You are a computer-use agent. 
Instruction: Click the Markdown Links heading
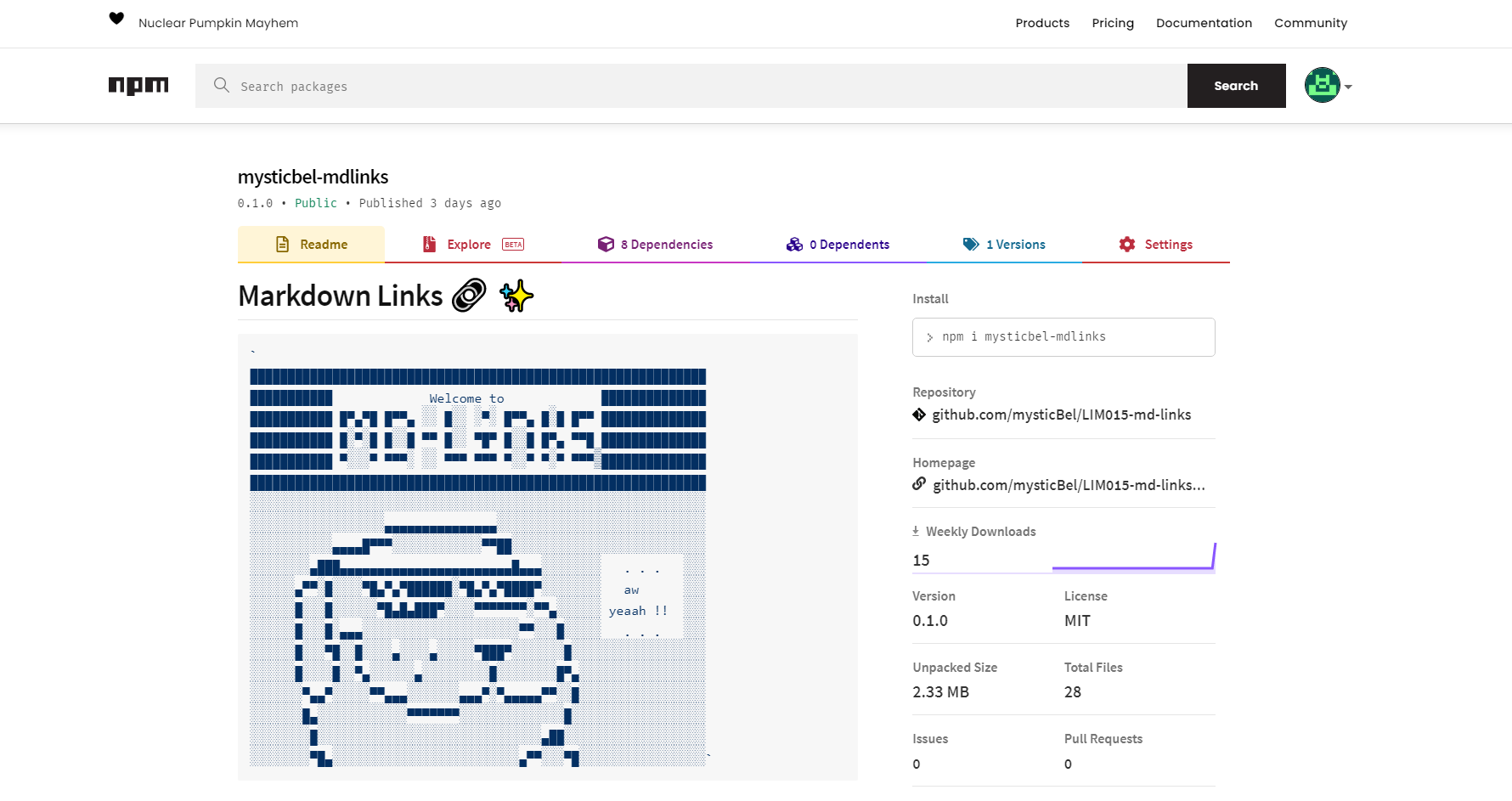tap(341, 296)
